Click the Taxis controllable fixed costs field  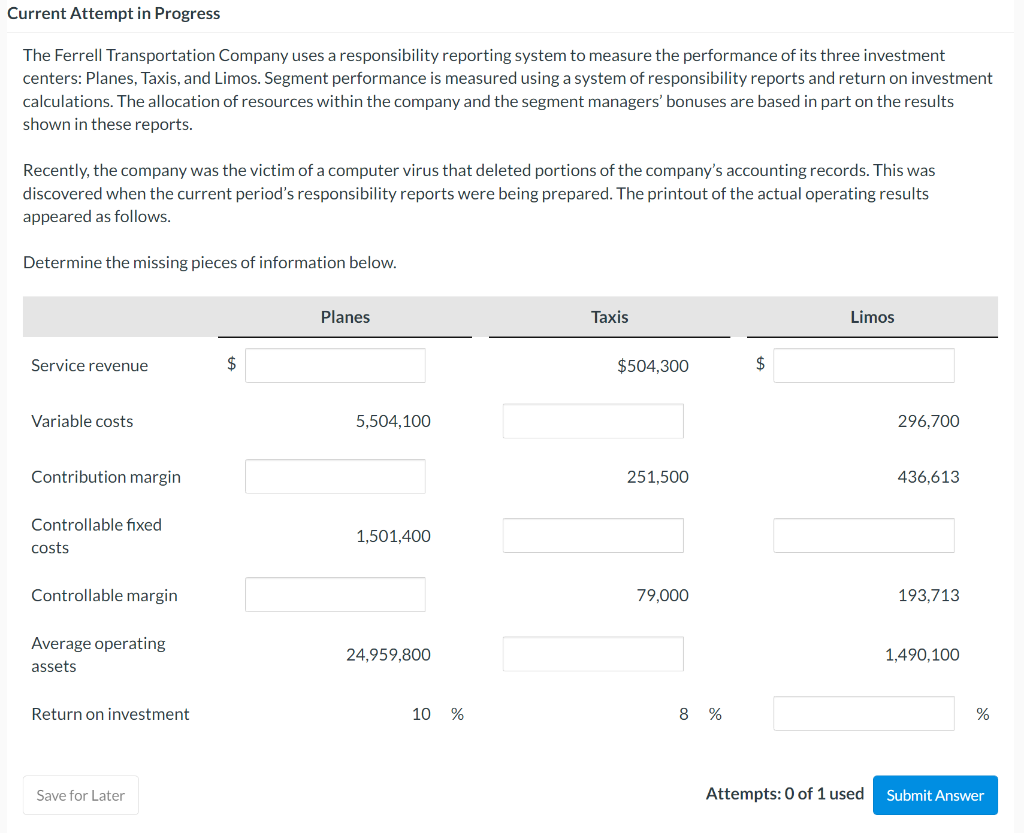coord(593,535)
